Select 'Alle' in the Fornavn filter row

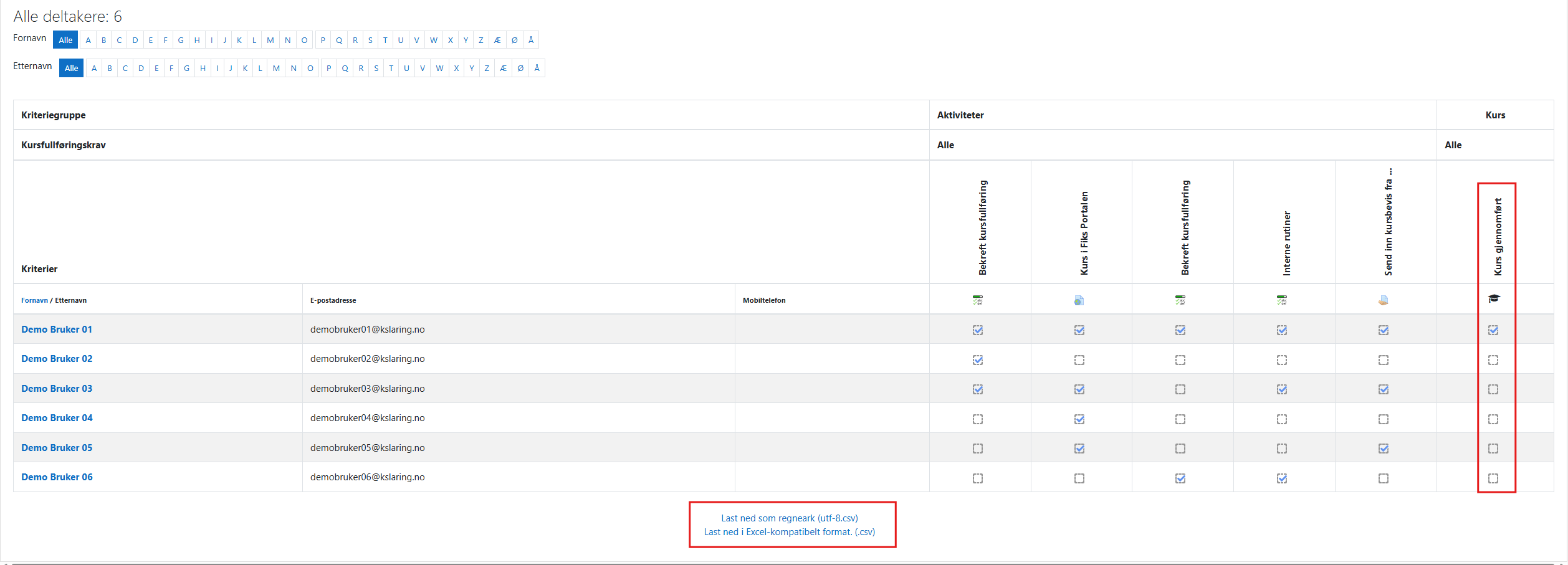(x=65, y=40)
